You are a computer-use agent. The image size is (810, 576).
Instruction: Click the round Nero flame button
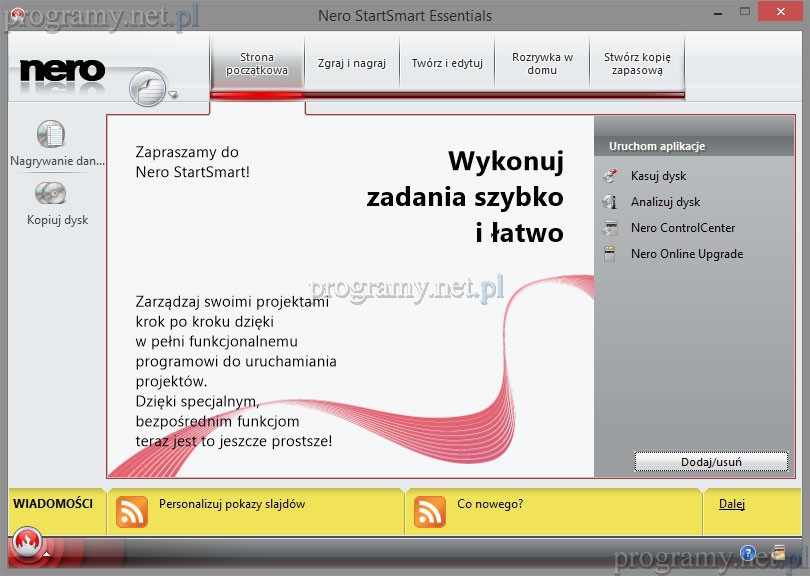[x=28, y=542]
